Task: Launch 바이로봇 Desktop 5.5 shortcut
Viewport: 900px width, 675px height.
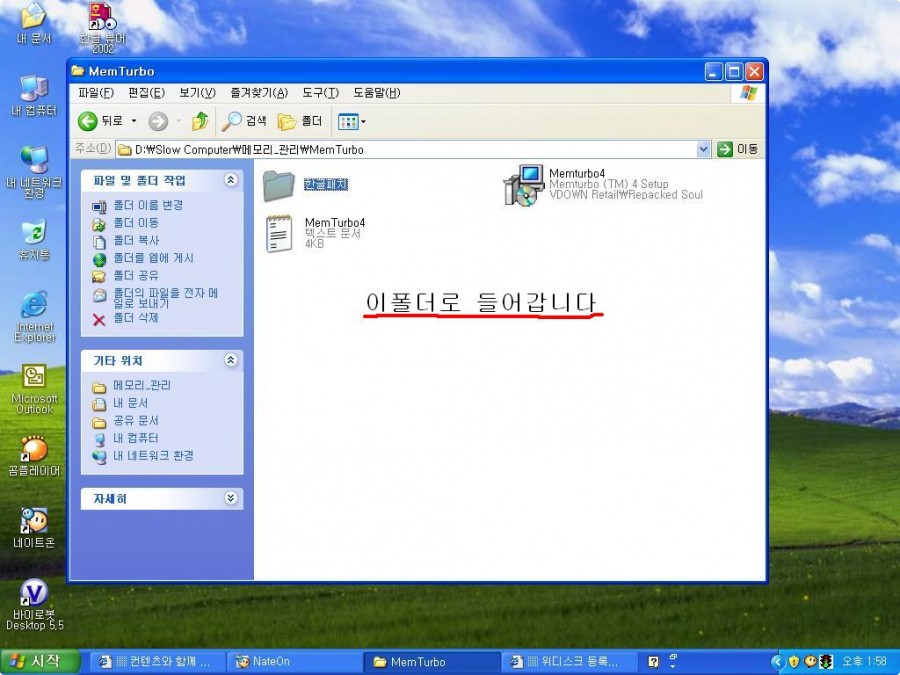Action: click(34, 604)
